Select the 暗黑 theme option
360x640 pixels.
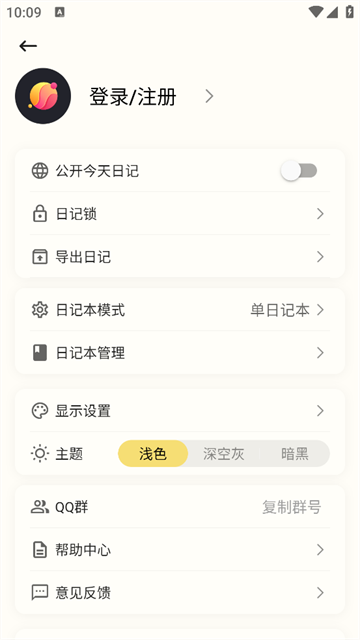(295, 453)
